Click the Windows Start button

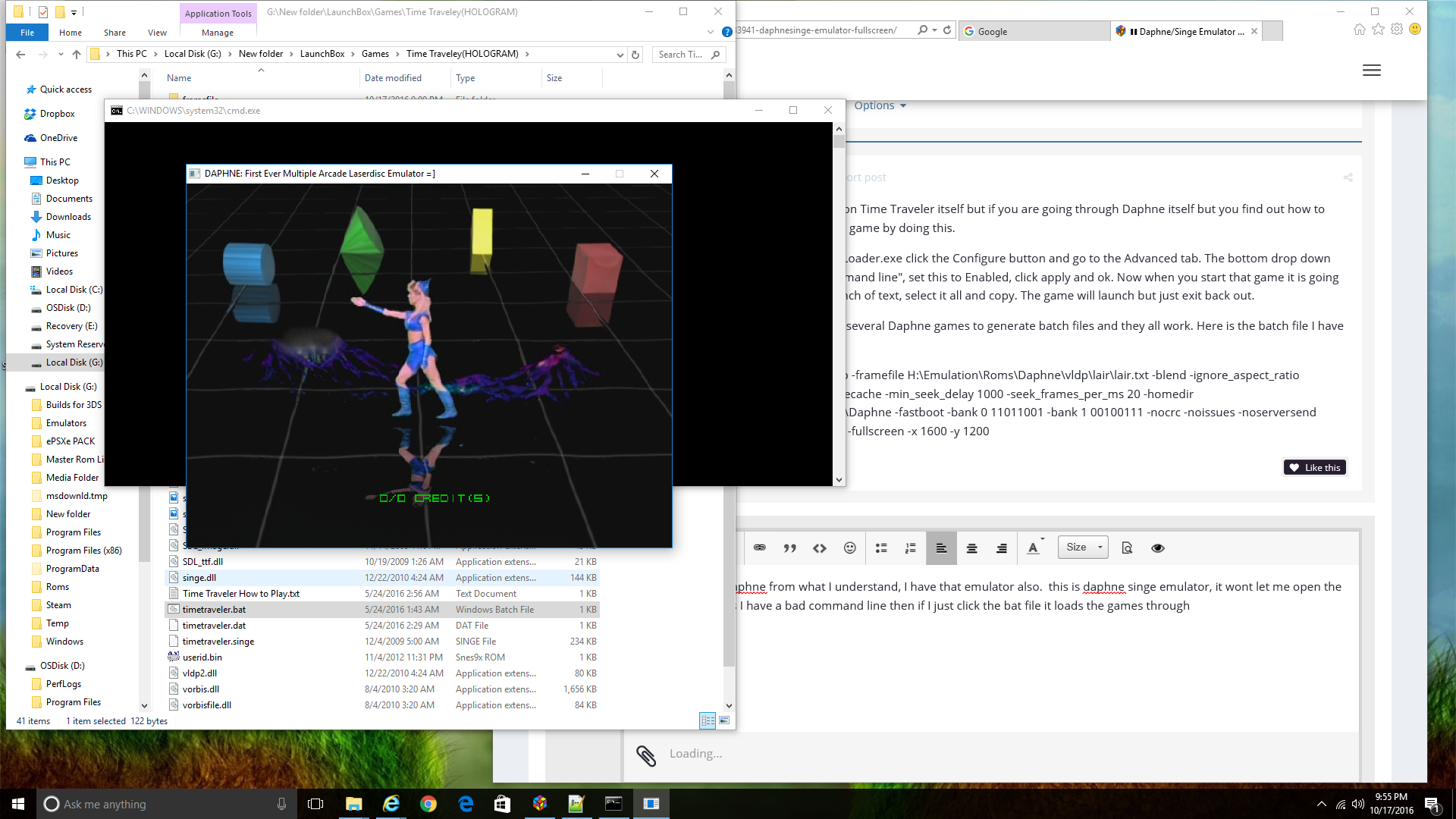18,804
